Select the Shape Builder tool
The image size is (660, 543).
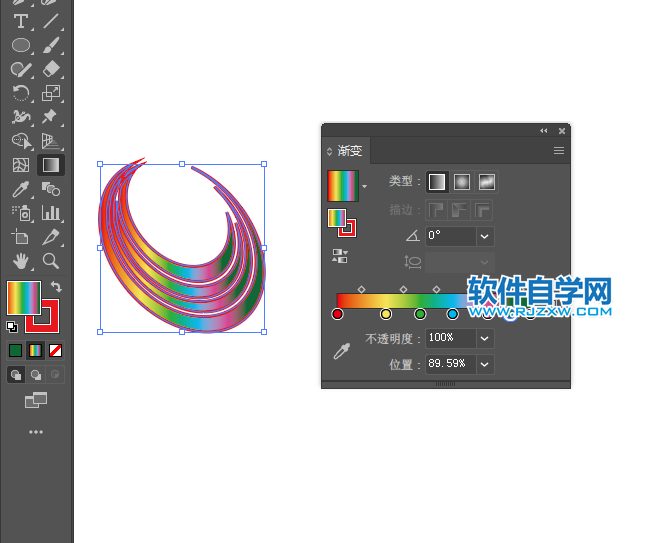[x=21, y=141]
